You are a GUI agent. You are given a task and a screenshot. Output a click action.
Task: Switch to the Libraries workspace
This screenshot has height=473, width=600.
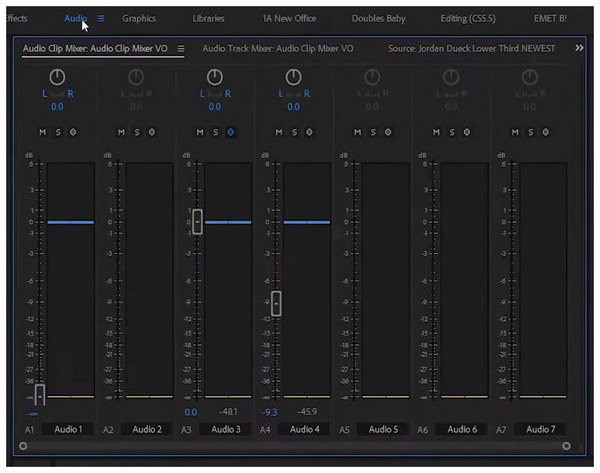pyautogui.click(x=209, y=18)
